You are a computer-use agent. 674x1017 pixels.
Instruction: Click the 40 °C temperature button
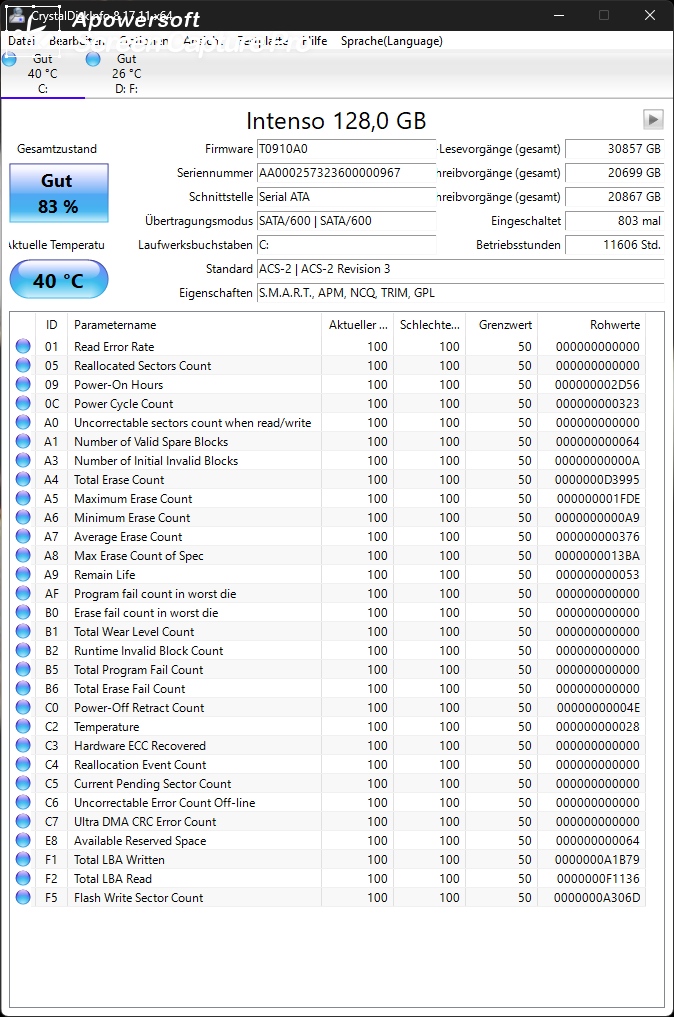click(59, 280)
